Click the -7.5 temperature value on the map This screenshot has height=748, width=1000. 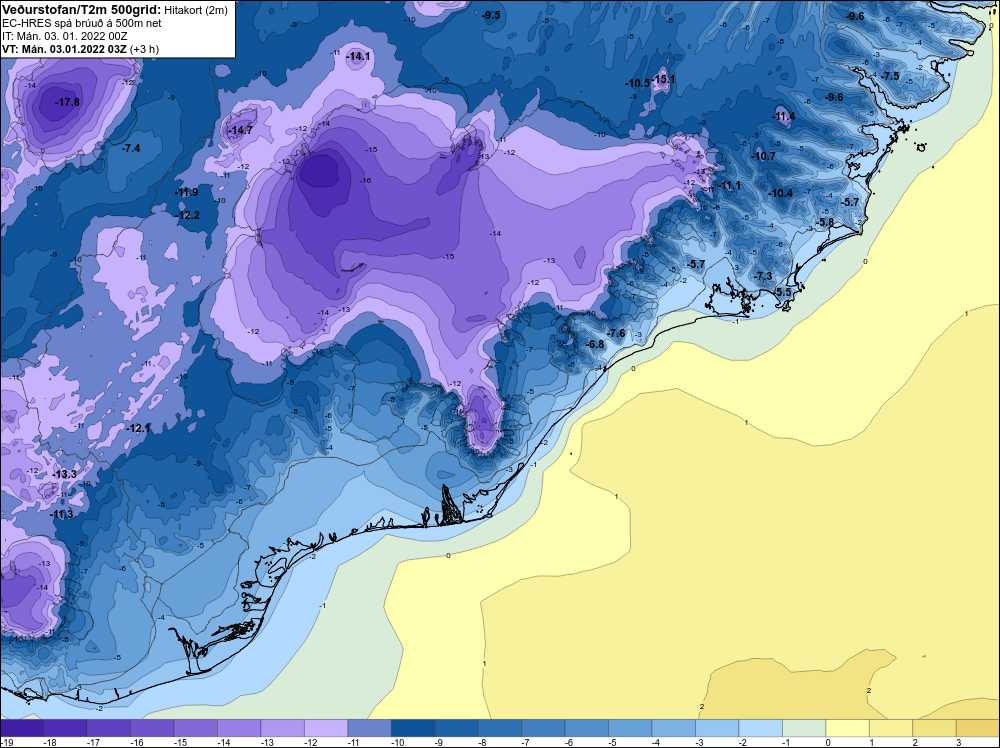[890, 76]
